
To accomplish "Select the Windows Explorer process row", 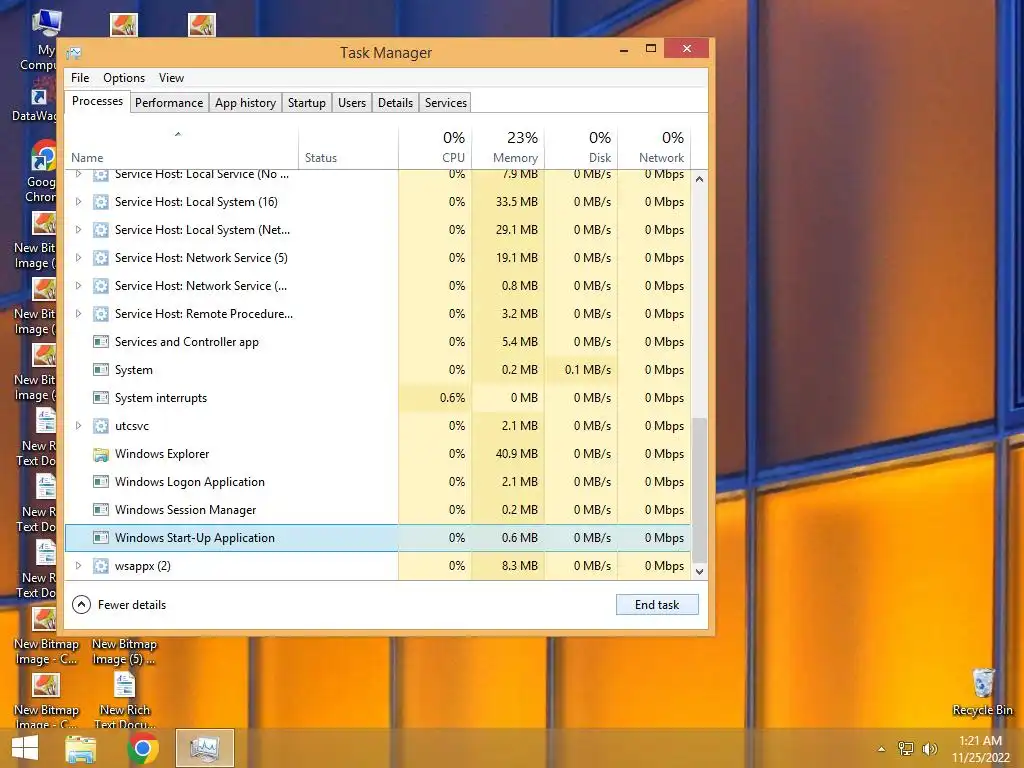I will click(378, 454).
